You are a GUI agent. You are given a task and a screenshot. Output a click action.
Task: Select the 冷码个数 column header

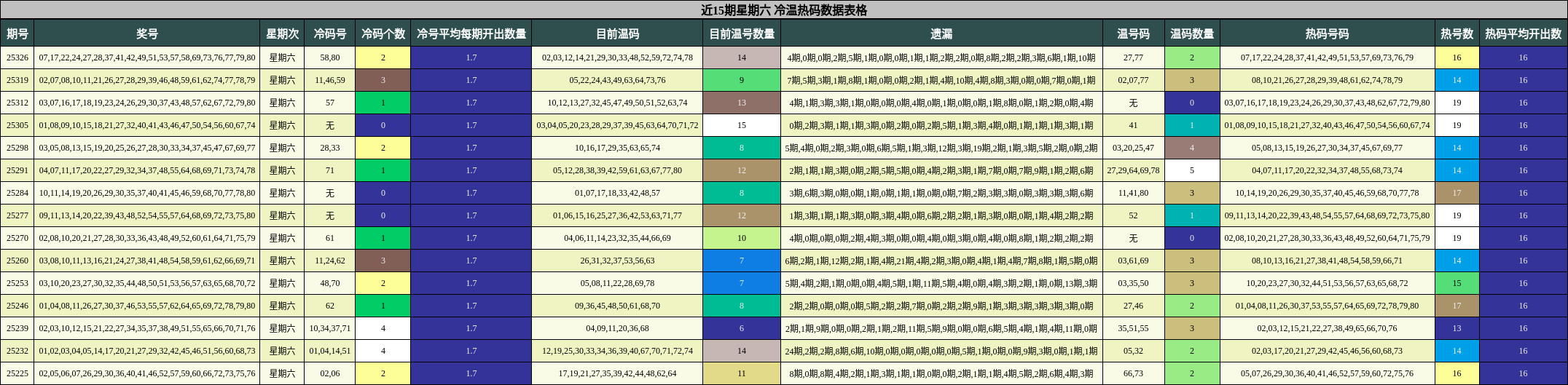click(383, 33)
